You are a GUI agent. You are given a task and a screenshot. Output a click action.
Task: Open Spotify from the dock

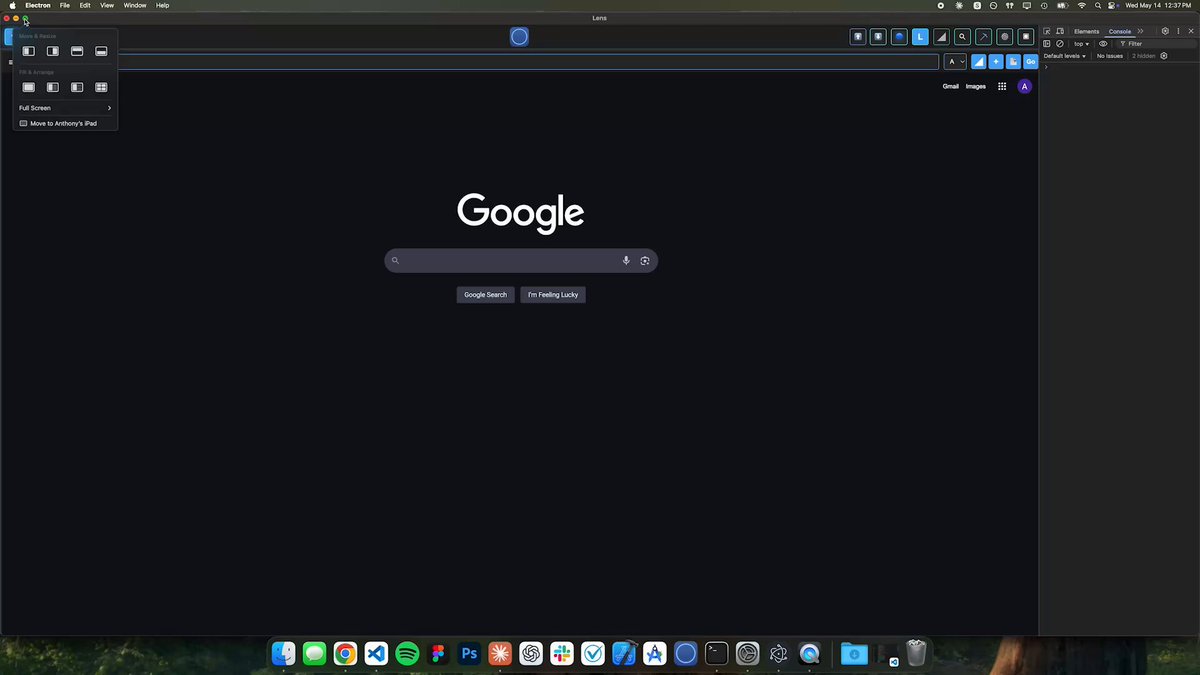coord(407,654)
